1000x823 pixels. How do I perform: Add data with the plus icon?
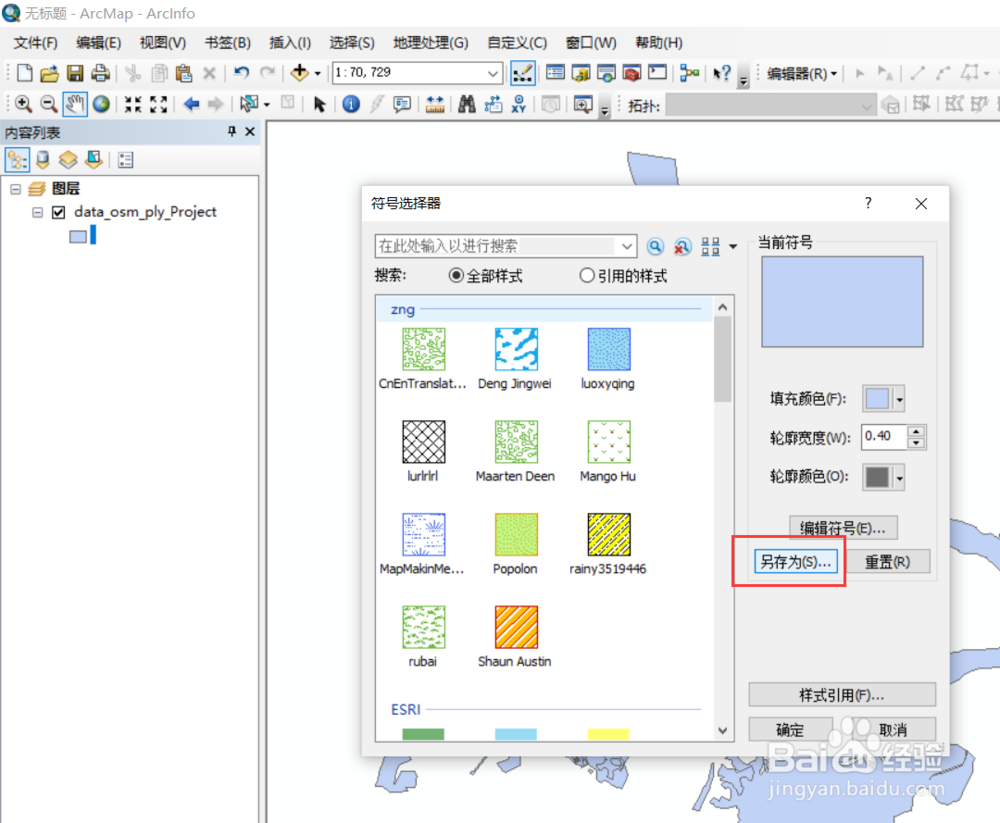[x=299, y=73]
